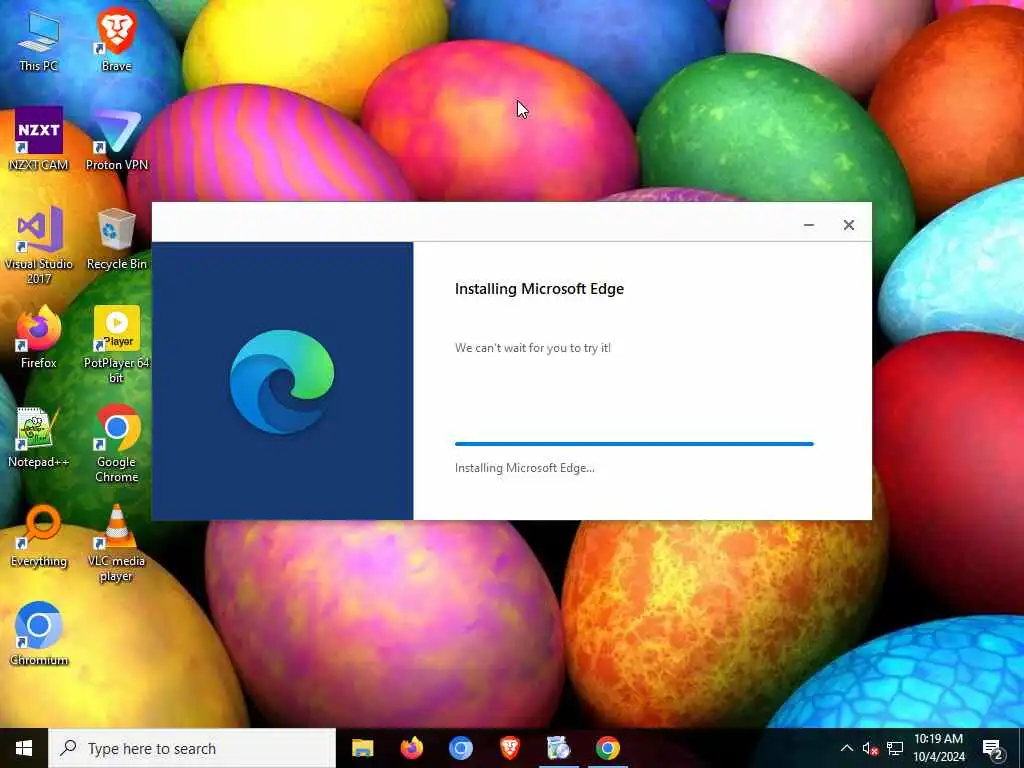The width and height of the screenshot is (1024, 768).
Task: Open Google Chrome desktop shortcut
Action: [116, 443]
